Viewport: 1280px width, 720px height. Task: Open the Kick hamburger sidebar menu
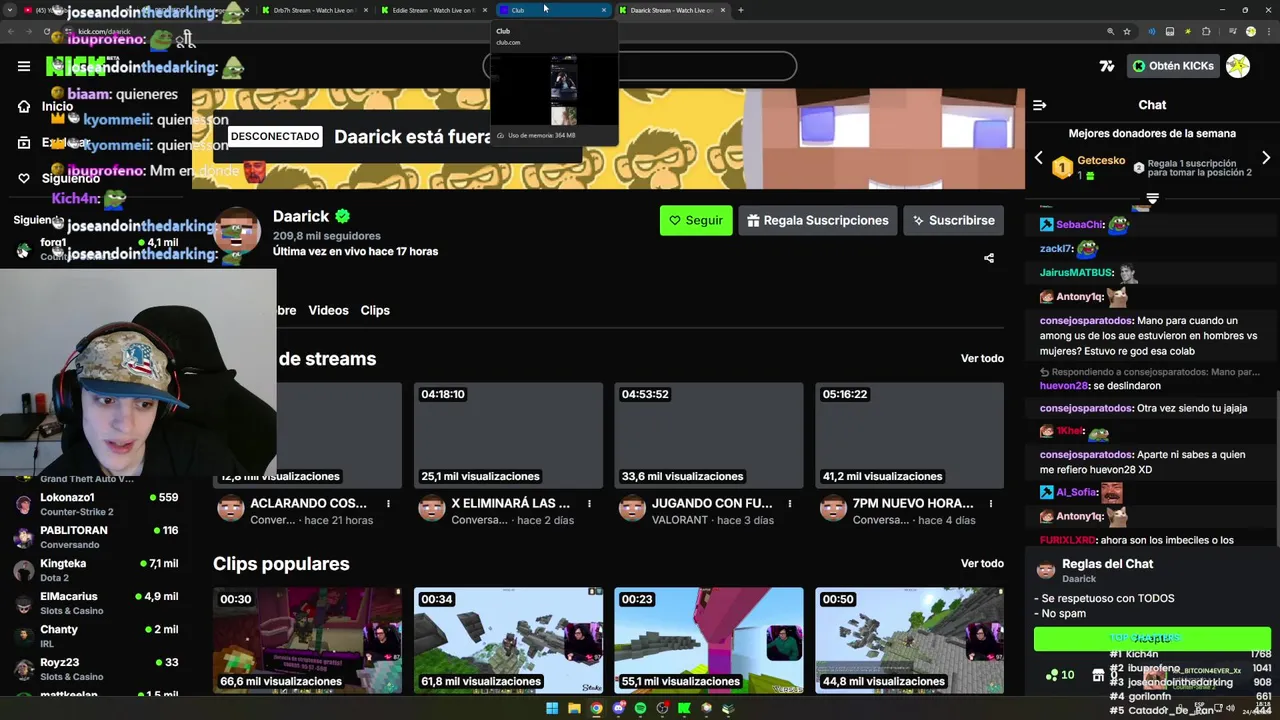pos(24,66)
